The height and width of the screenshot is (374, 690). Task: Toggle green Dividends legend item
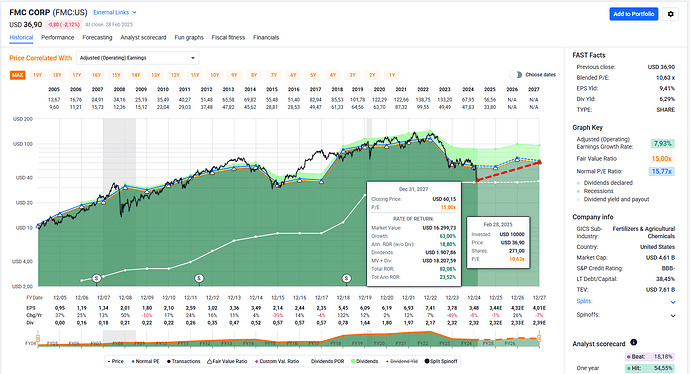364,361
